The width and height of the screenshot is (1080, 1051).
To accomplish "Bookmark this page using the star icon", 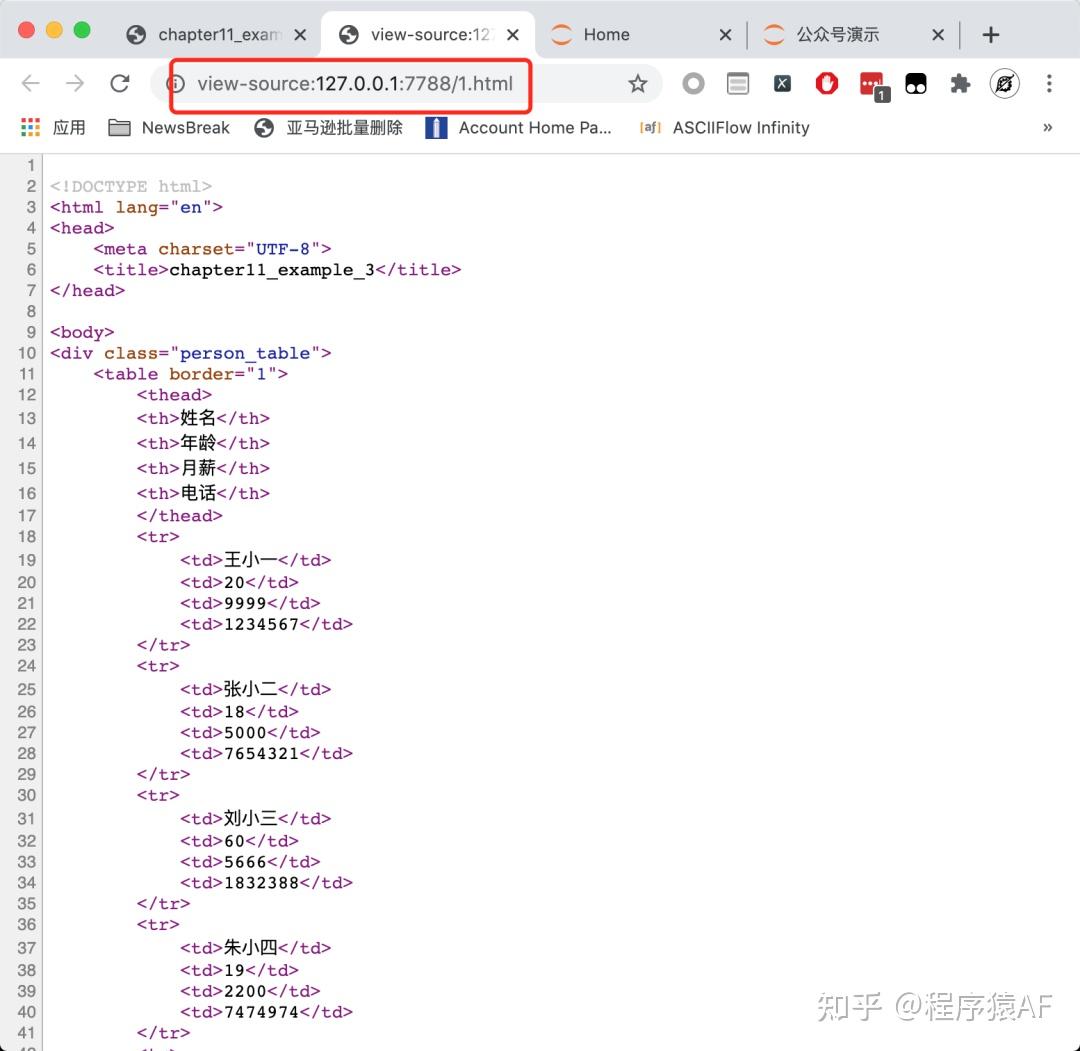I will coord(638,85).
